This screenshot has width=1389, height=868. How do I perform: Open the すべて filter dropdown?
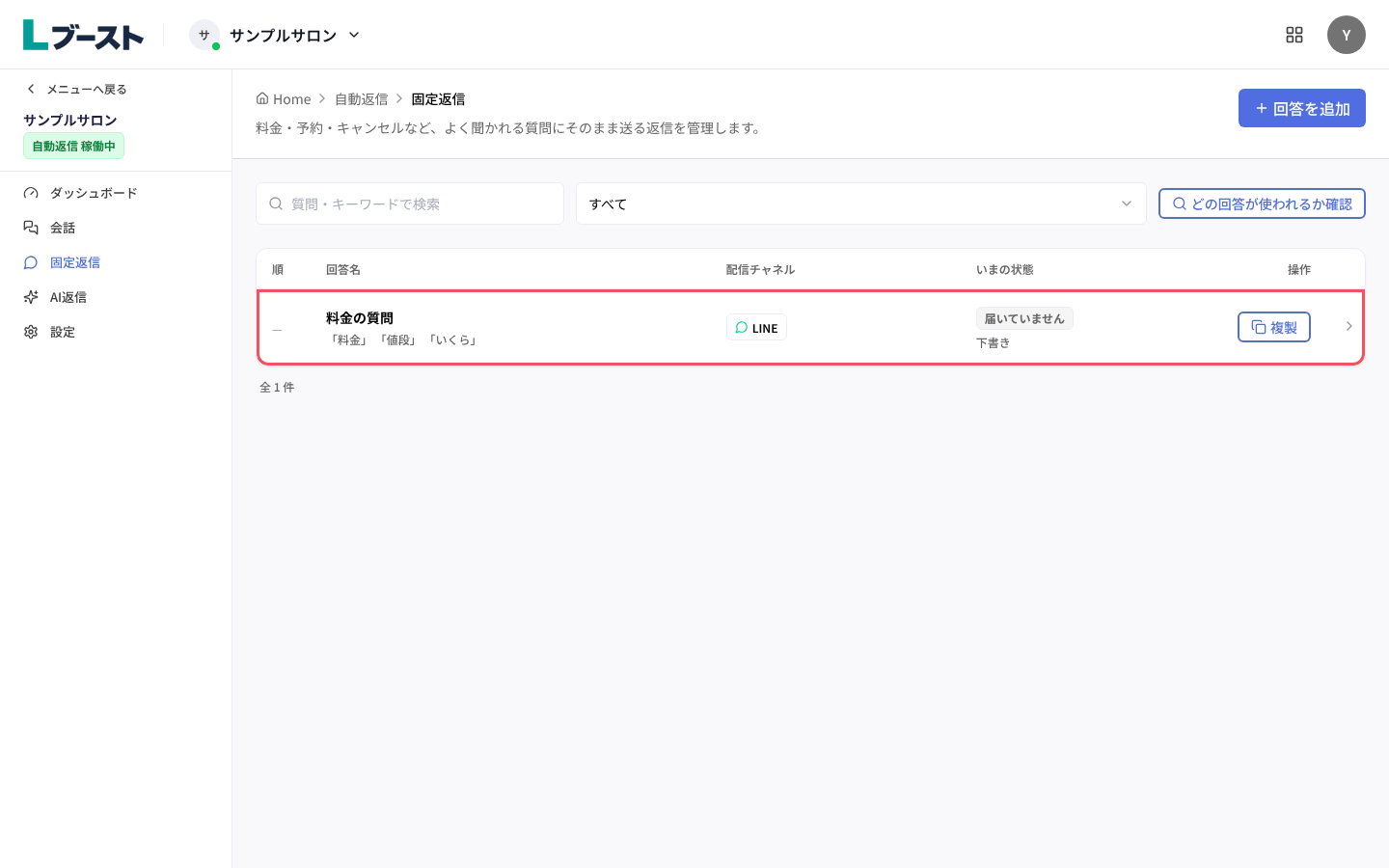coord(861,203)
